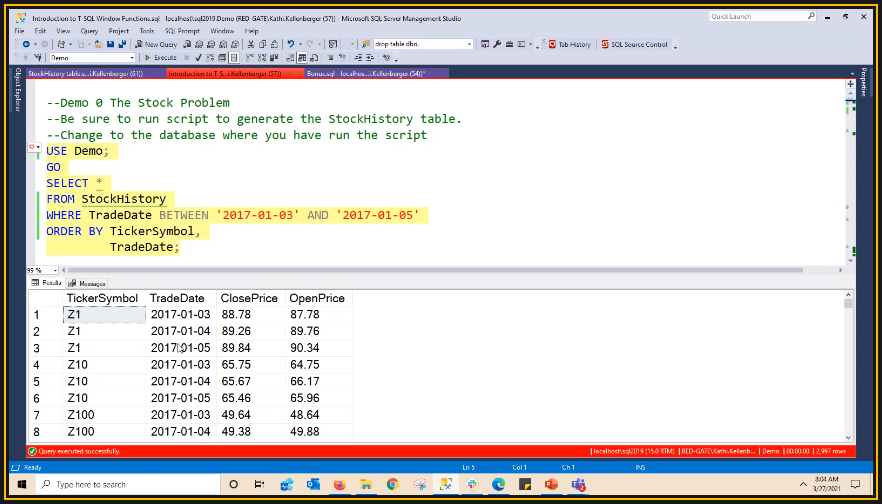Click the Paste icon in toolbar
This screenshot has height=504, width=882.
coord(274,44)
